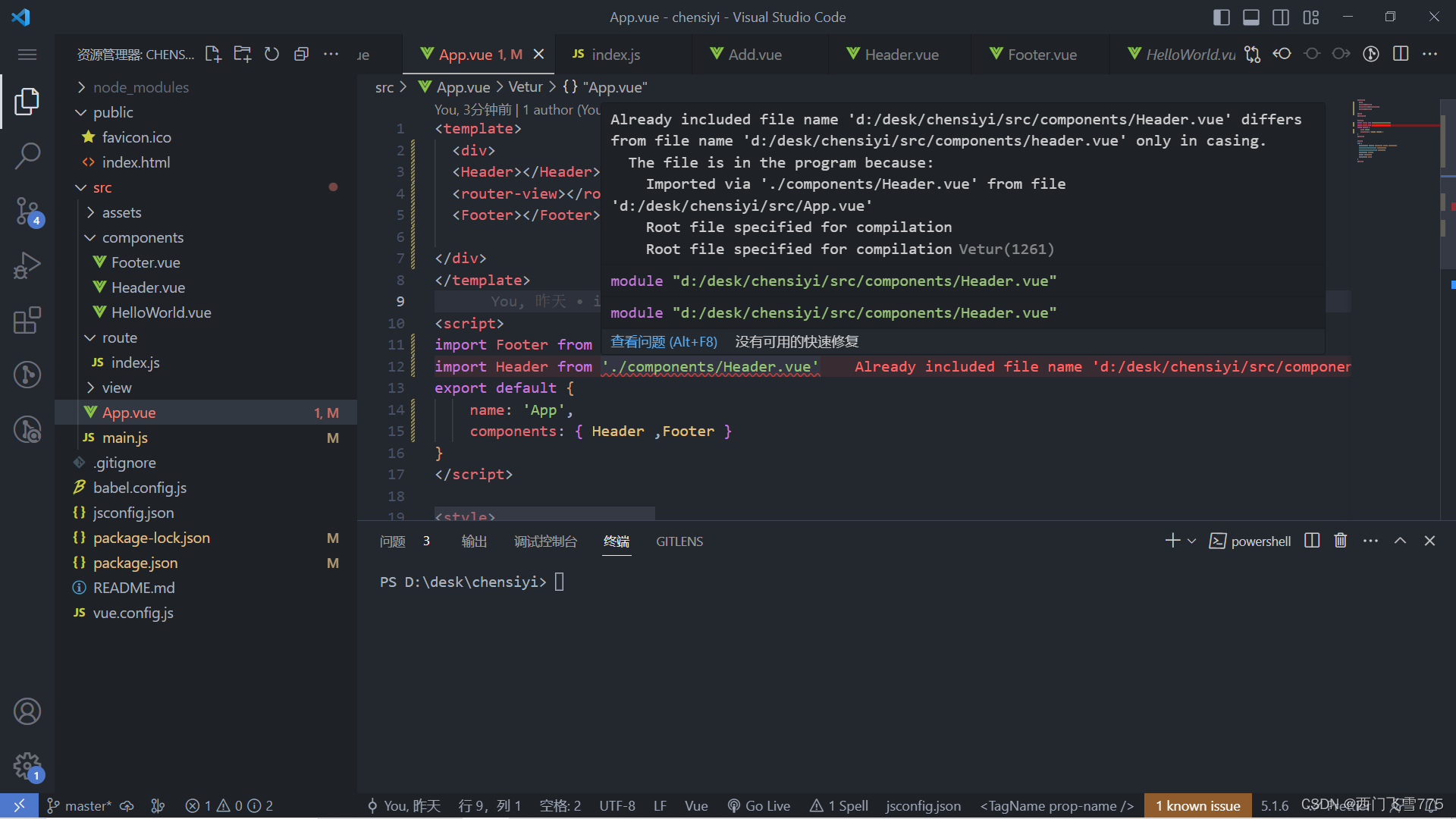Open the Source Control view showing 4 changes
The height and width of the screenshot is (819, 1456).
tap(27, 211)
